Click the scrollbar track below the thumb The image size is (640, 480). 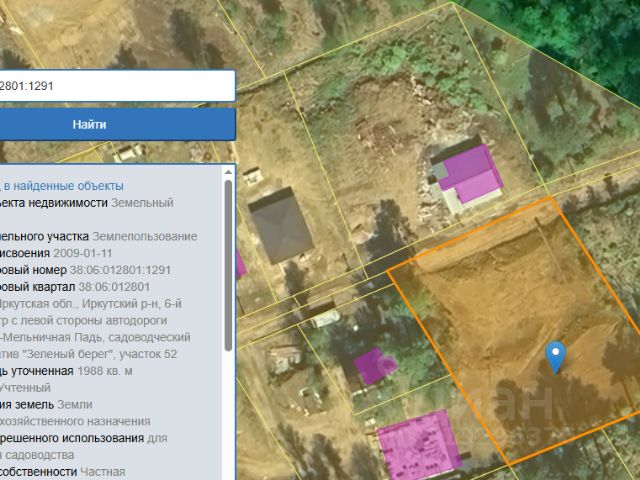pyautogui.click(x=228, y=414)
